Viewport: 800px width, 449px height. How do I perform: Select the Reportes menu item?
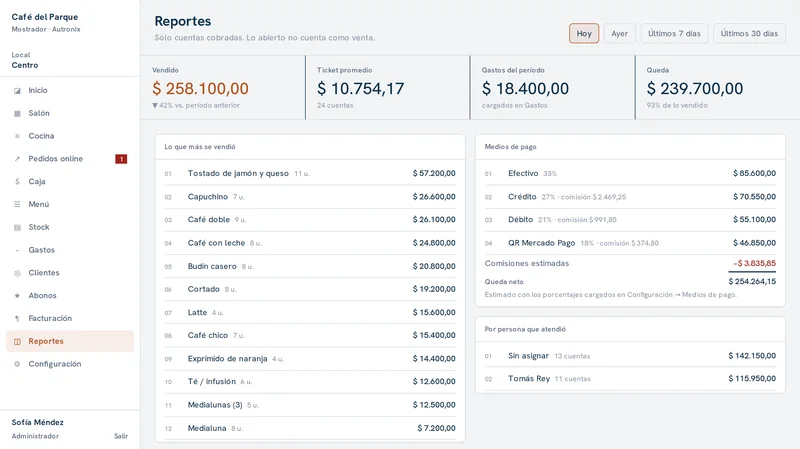[x=70, y=341]
